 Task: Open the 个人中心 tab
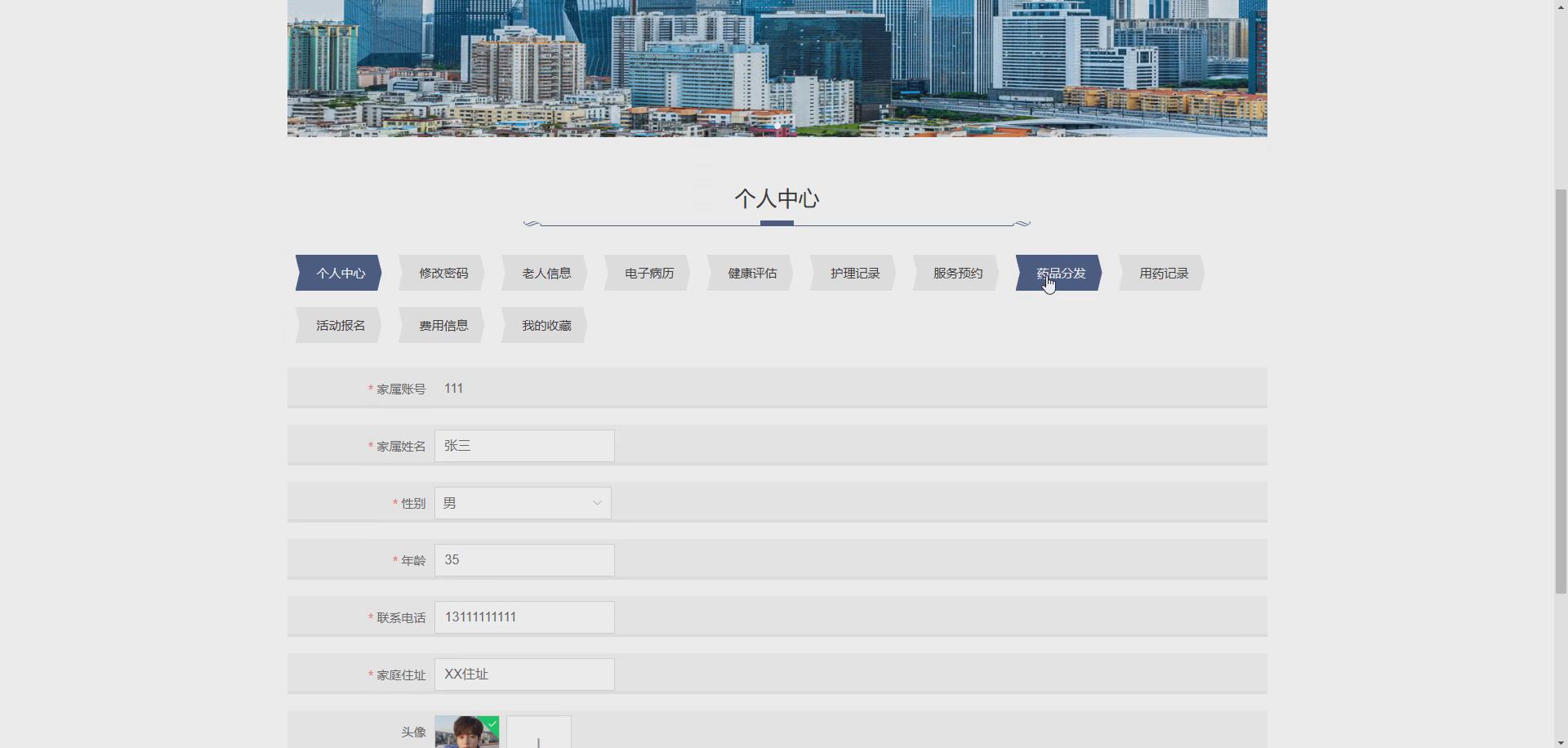[x=339, y=273]
